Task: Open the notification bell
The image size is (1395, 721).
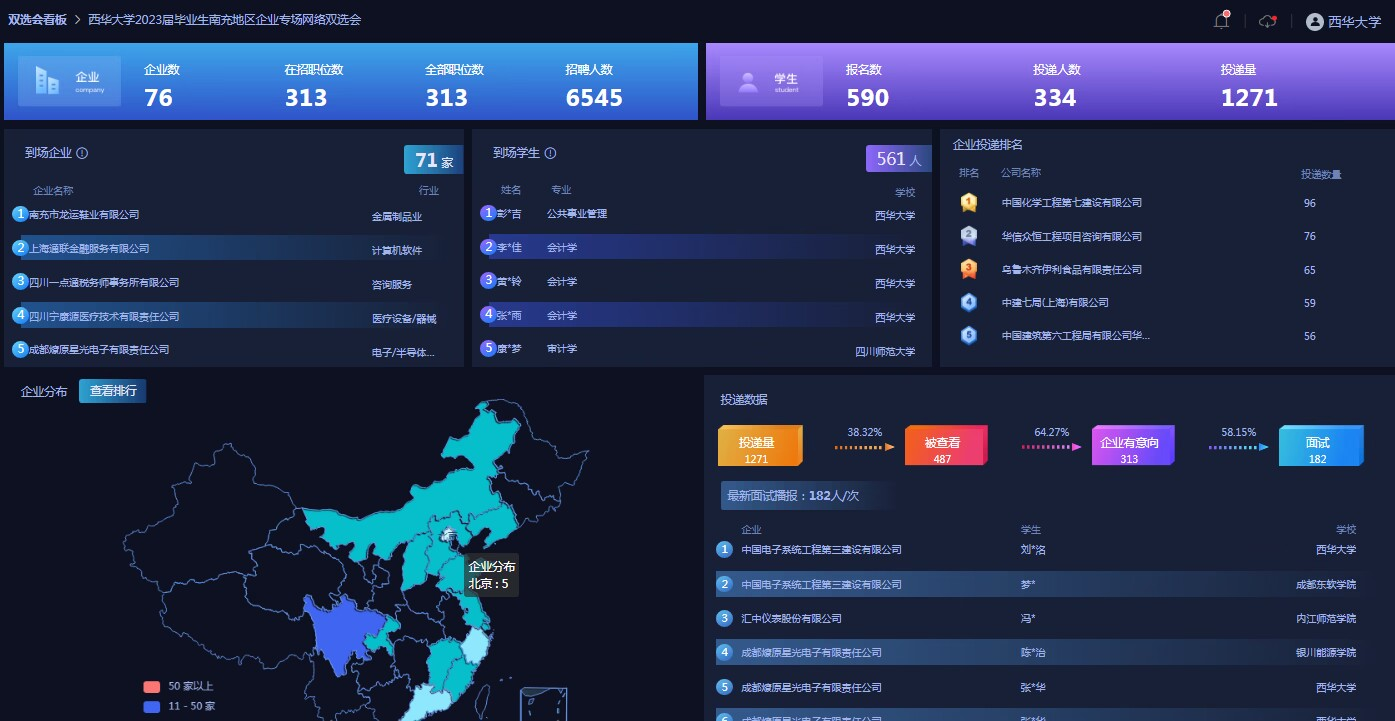Action: (1221, 21)
